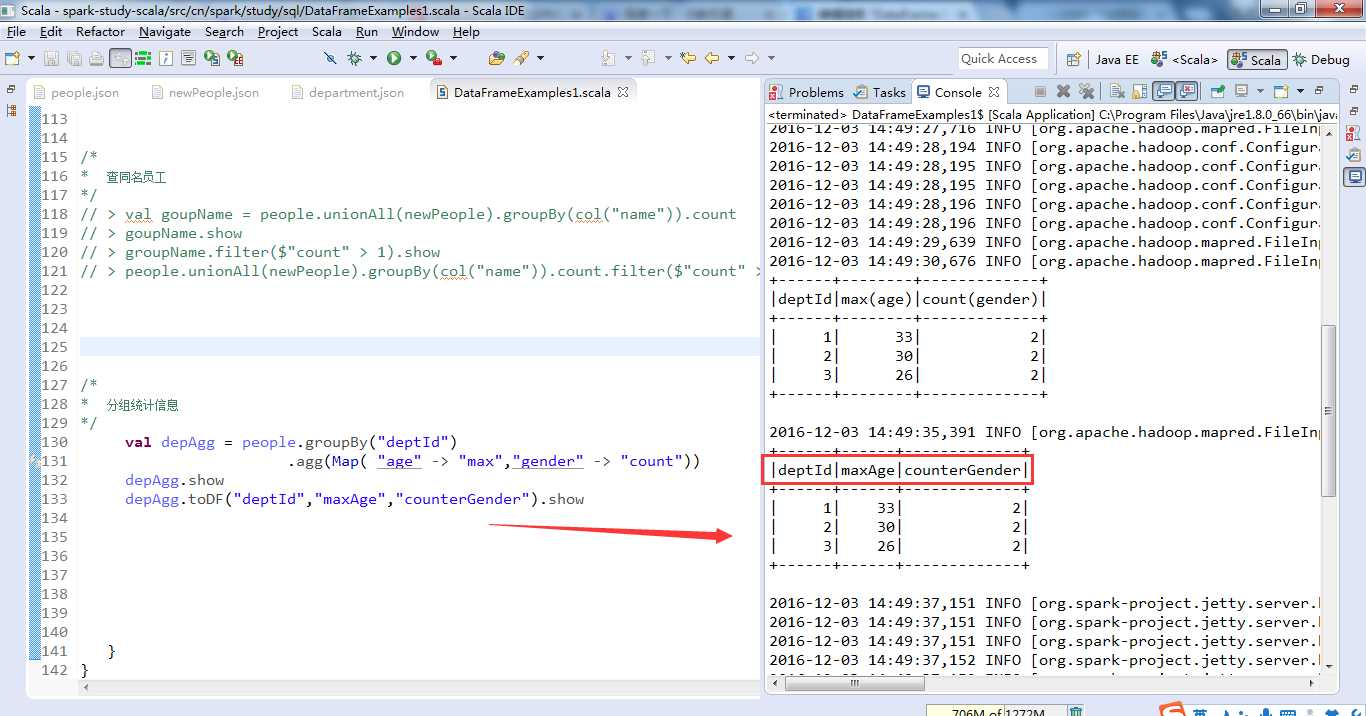This screenshot has height=716, width=1366.
Task: Click the Display Selected Console icon
Action: click(x=1242, y=91)
